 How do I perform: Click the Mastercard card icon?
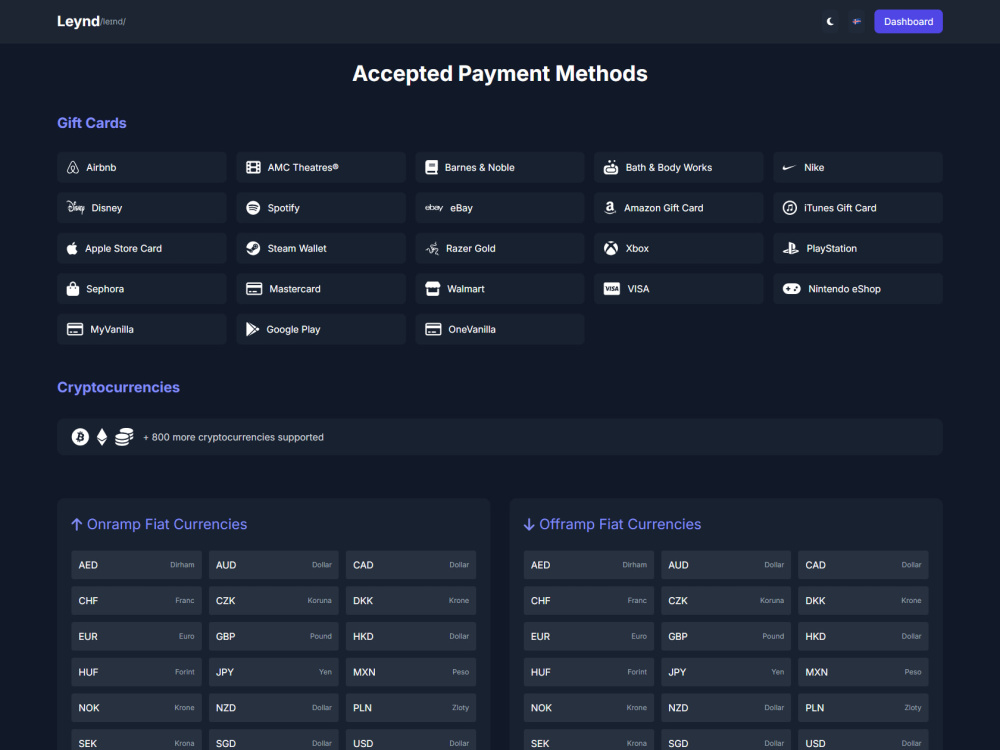click(x=254, y=289)
